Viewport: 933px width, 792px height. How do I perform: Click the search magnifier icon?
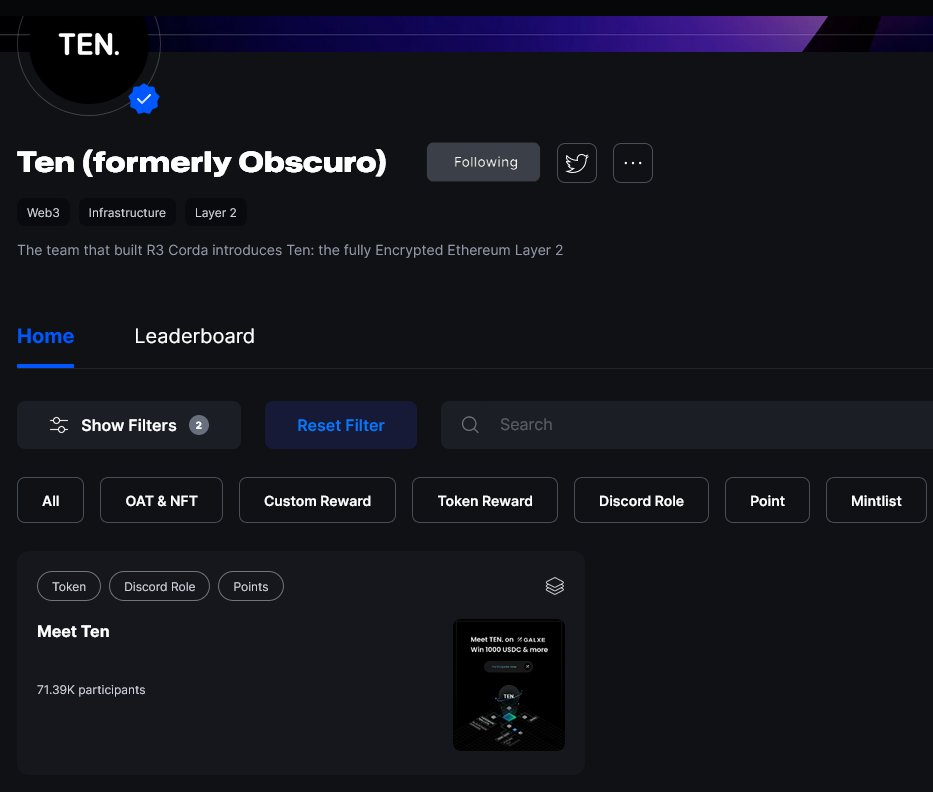[x=470, y=424]
